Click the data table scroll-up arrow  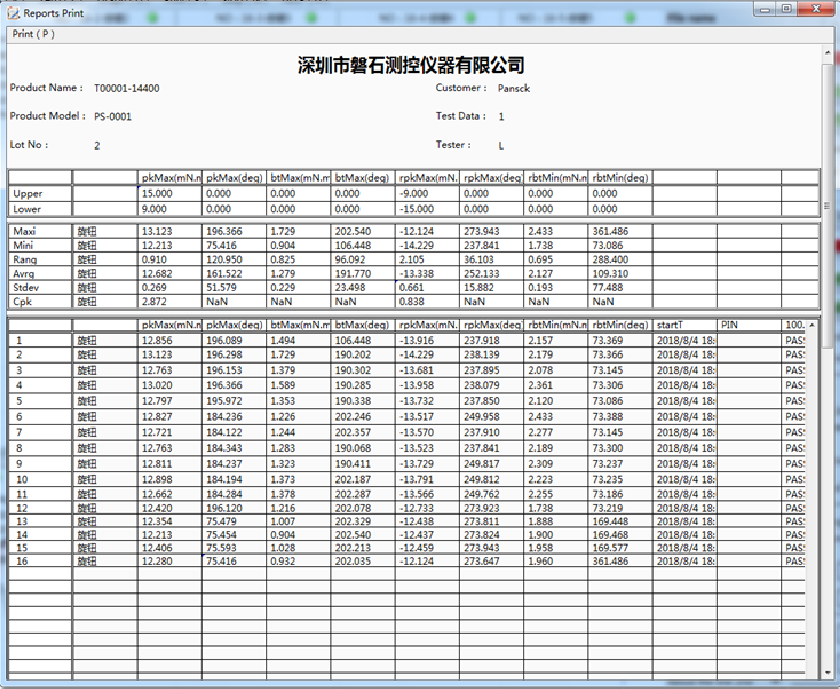(810, 325)
